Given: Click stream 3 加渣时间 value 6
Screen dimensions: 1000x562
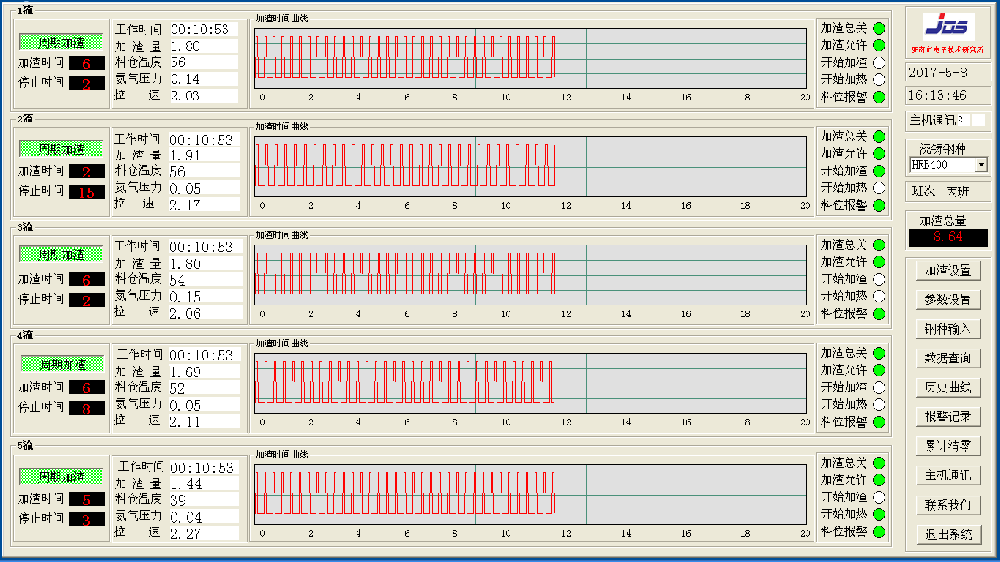Looking at the screenshot, I should pos(87,279).
